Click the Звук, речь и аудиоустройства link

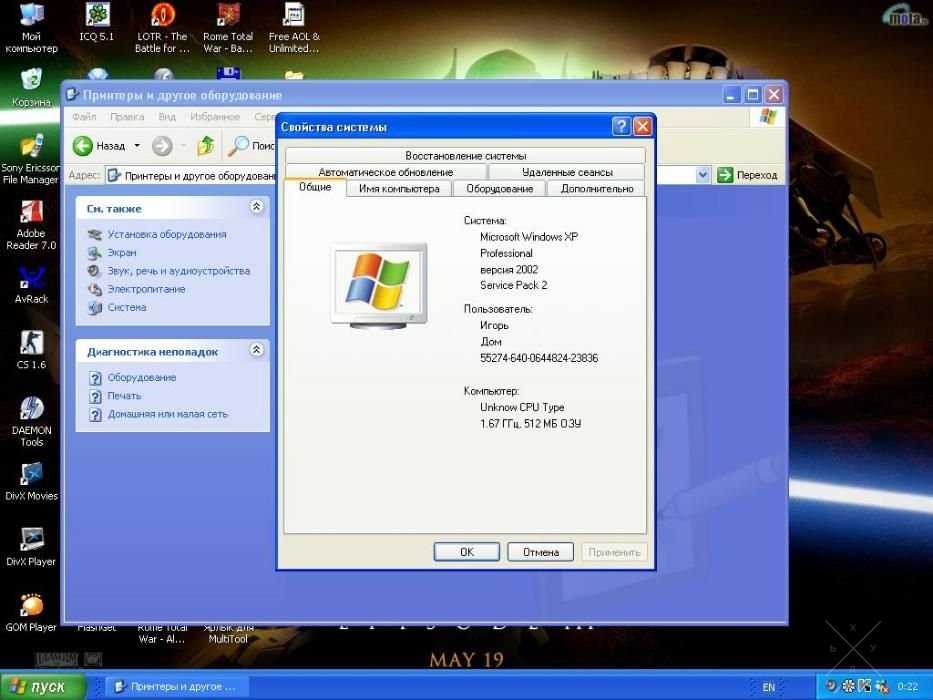pyautogui.click(x=179, y=271)
